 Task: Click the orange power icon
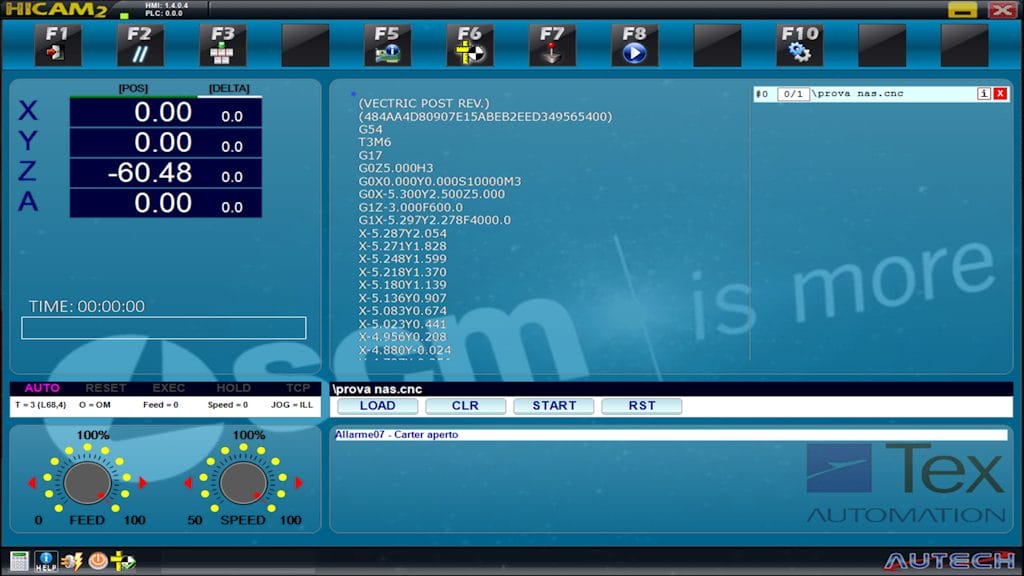pyautogui.click(x=98, y=561)
